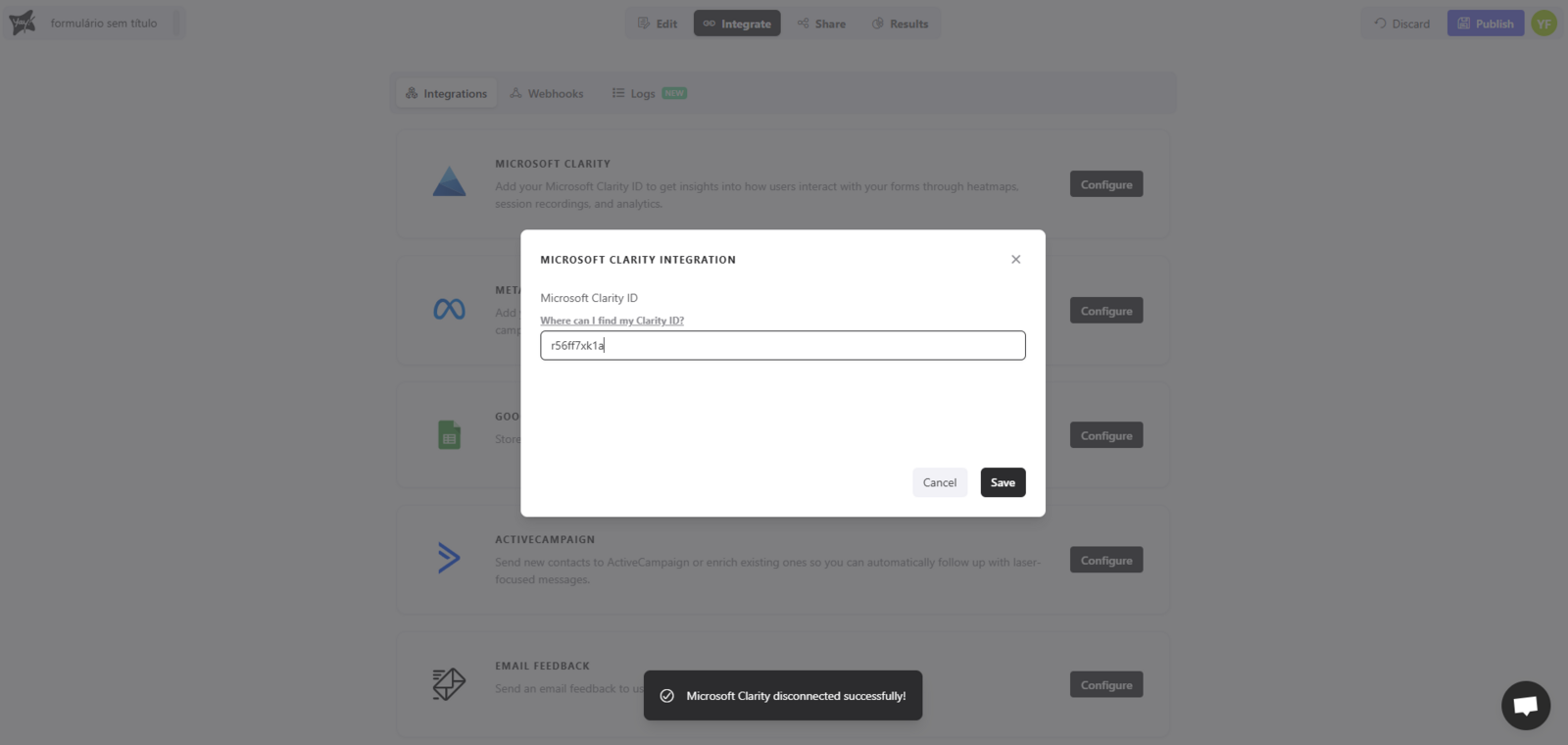Screen dimensions: 1568x745
Task: Click the ActiveCampaign arrow logo icon
Action: pyautogui.click(x=449, y=558)
